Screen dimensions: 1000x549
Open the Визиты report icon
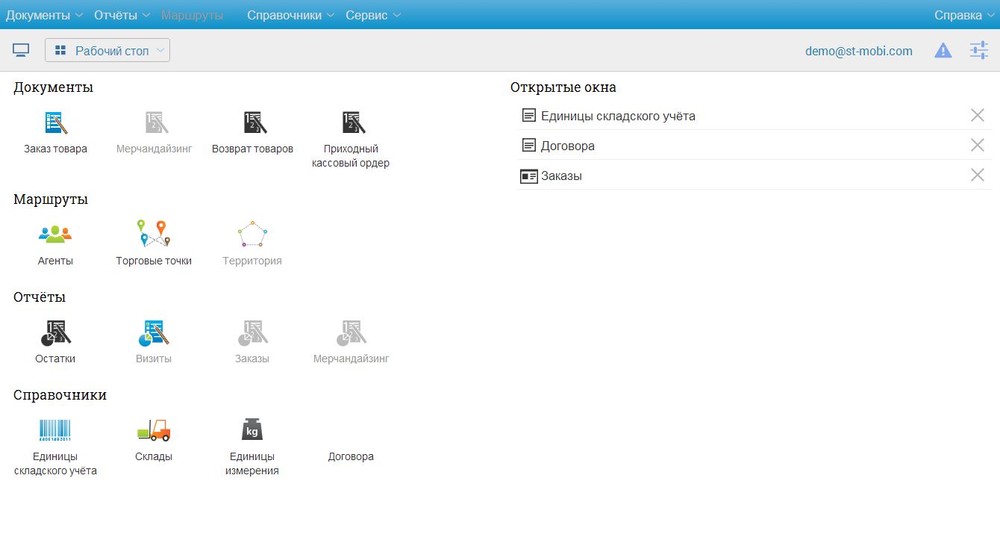point(154,333)
